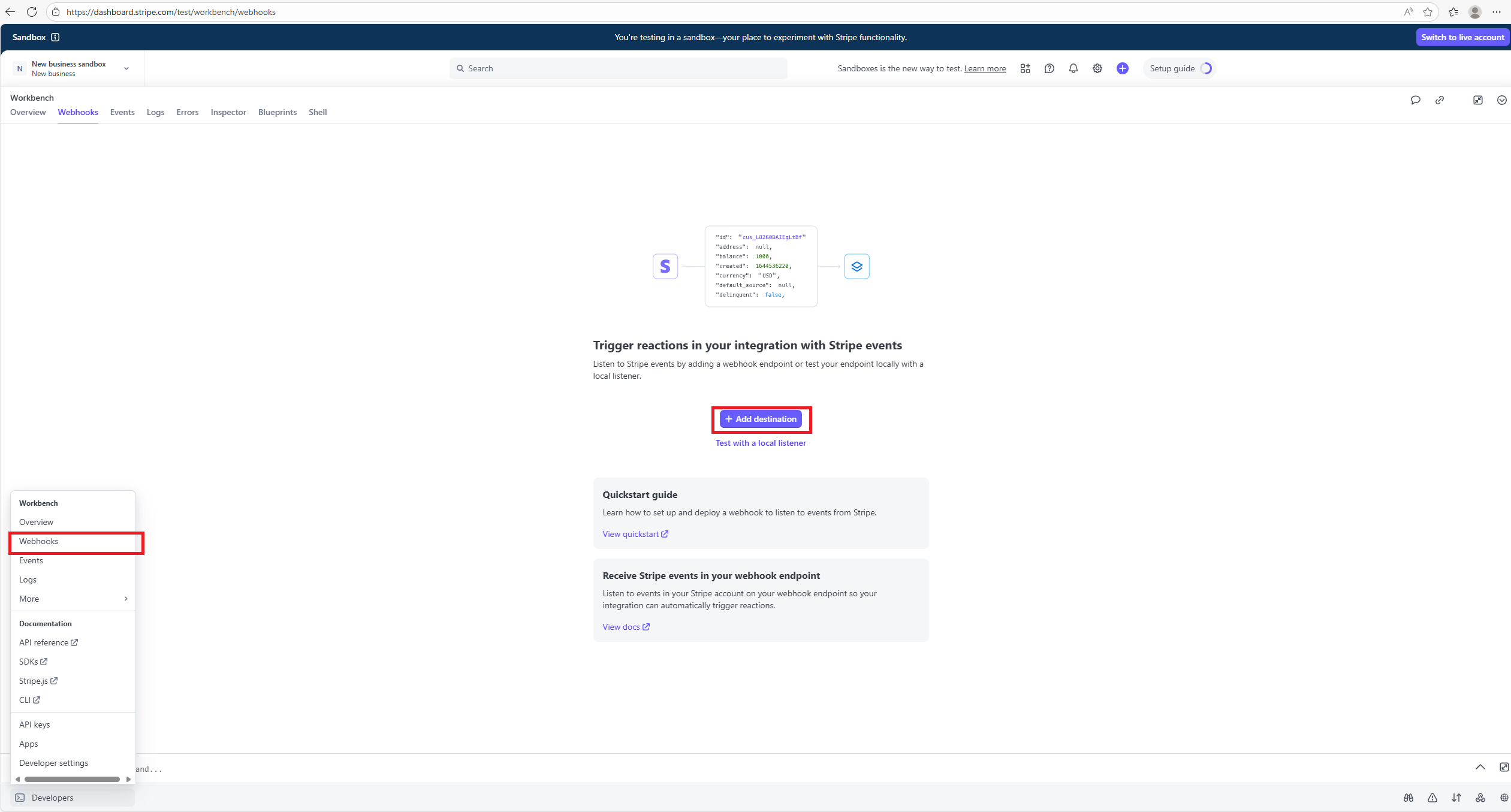Switch to the Inspector tab

(x=228, y=112)
